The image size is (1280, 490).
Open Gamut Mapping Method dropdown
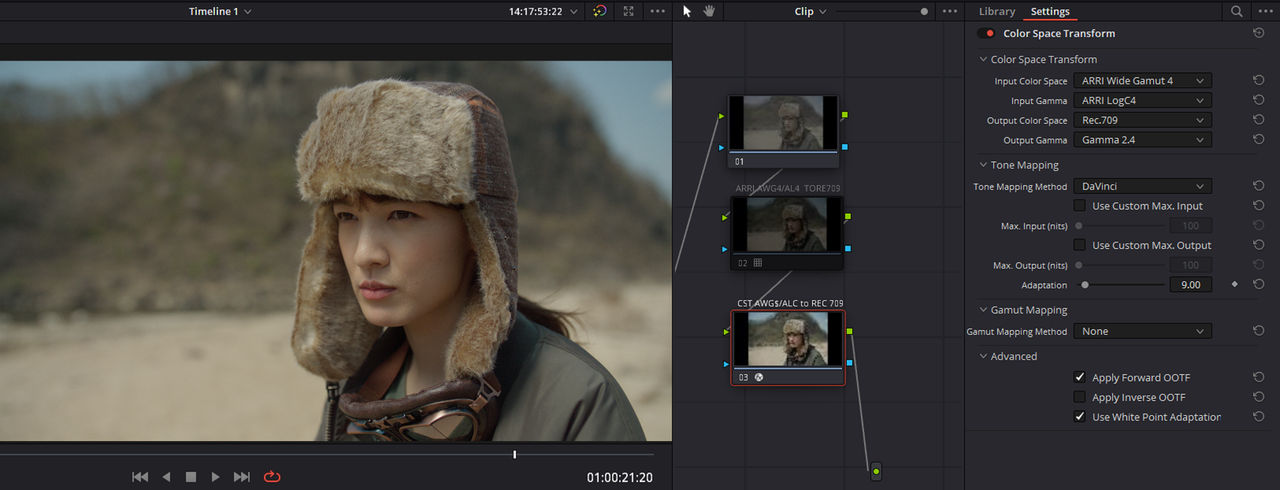1142,331
